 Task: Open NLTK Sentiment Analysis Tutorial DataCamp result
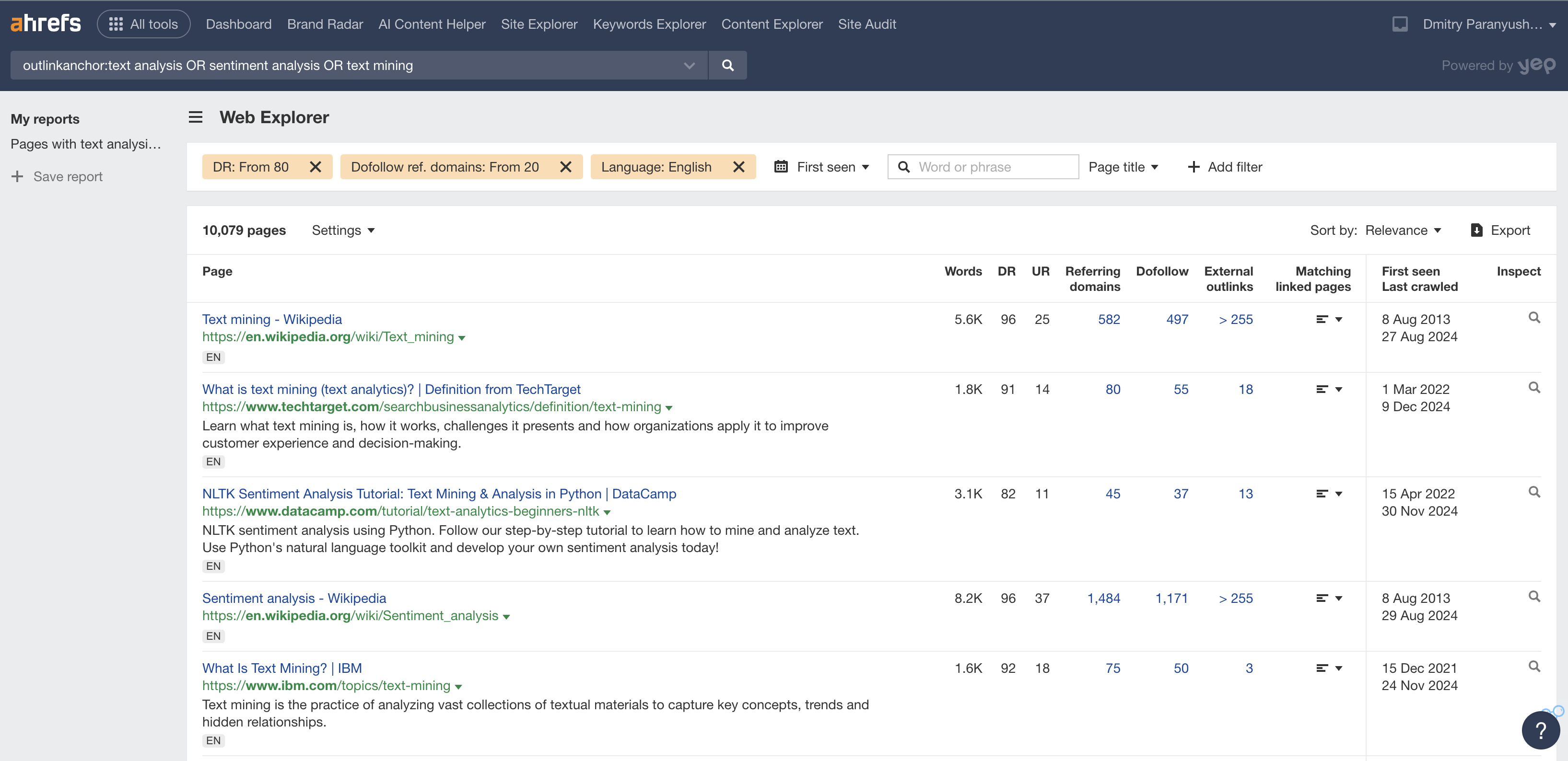point(439,494)
